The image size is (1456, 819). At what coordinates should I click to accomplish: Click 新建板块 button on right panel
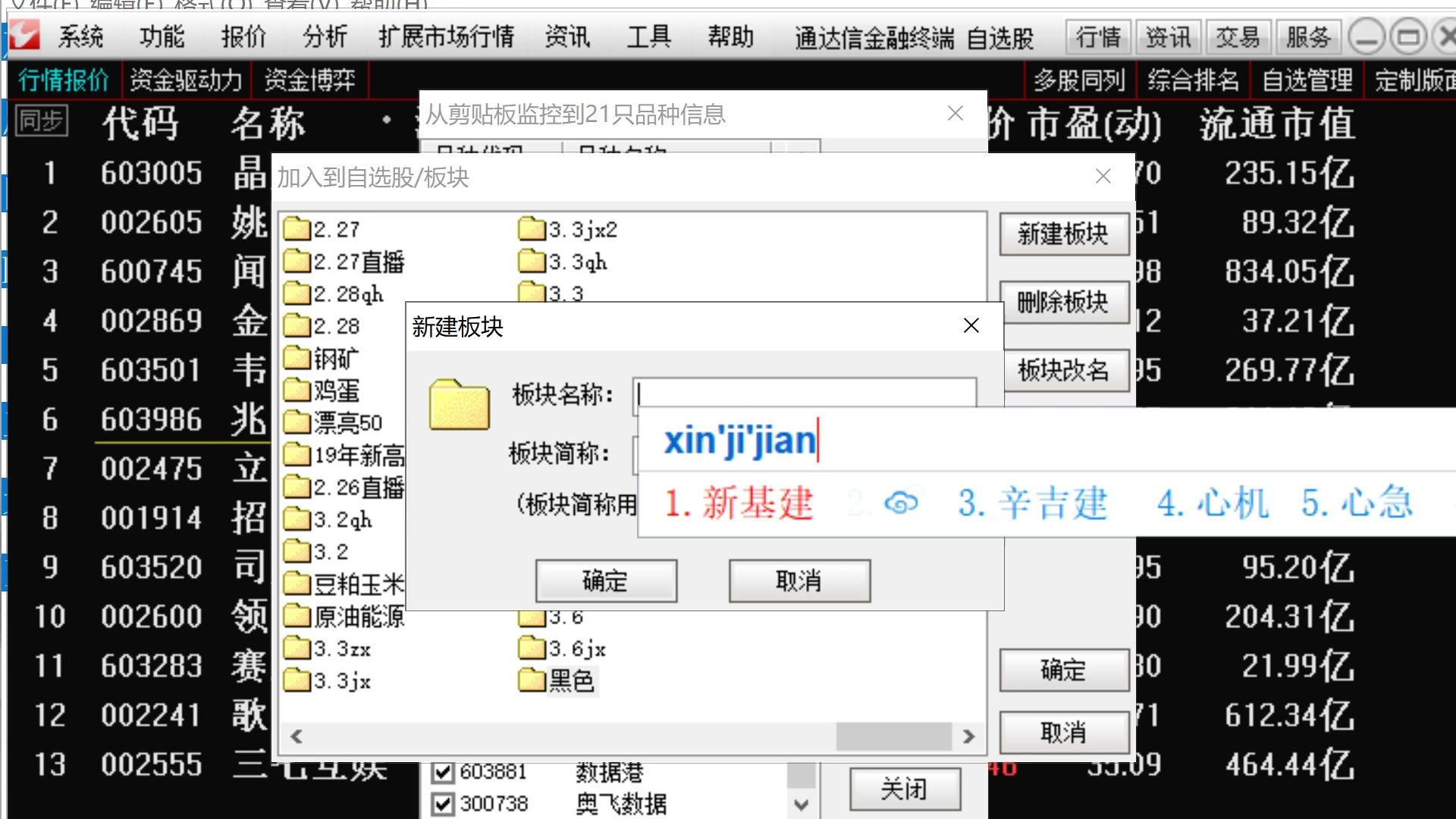[x=1064, y=235]
